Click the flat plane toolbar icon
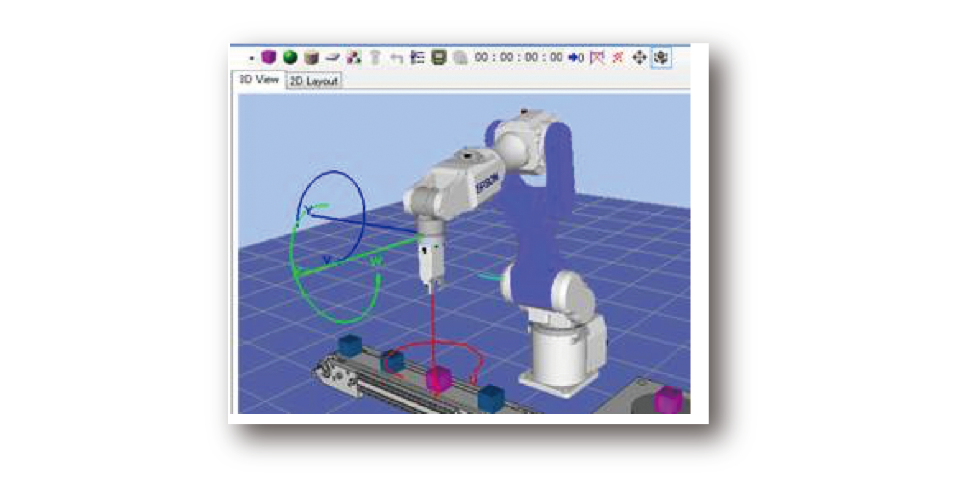 coord(332,58)
